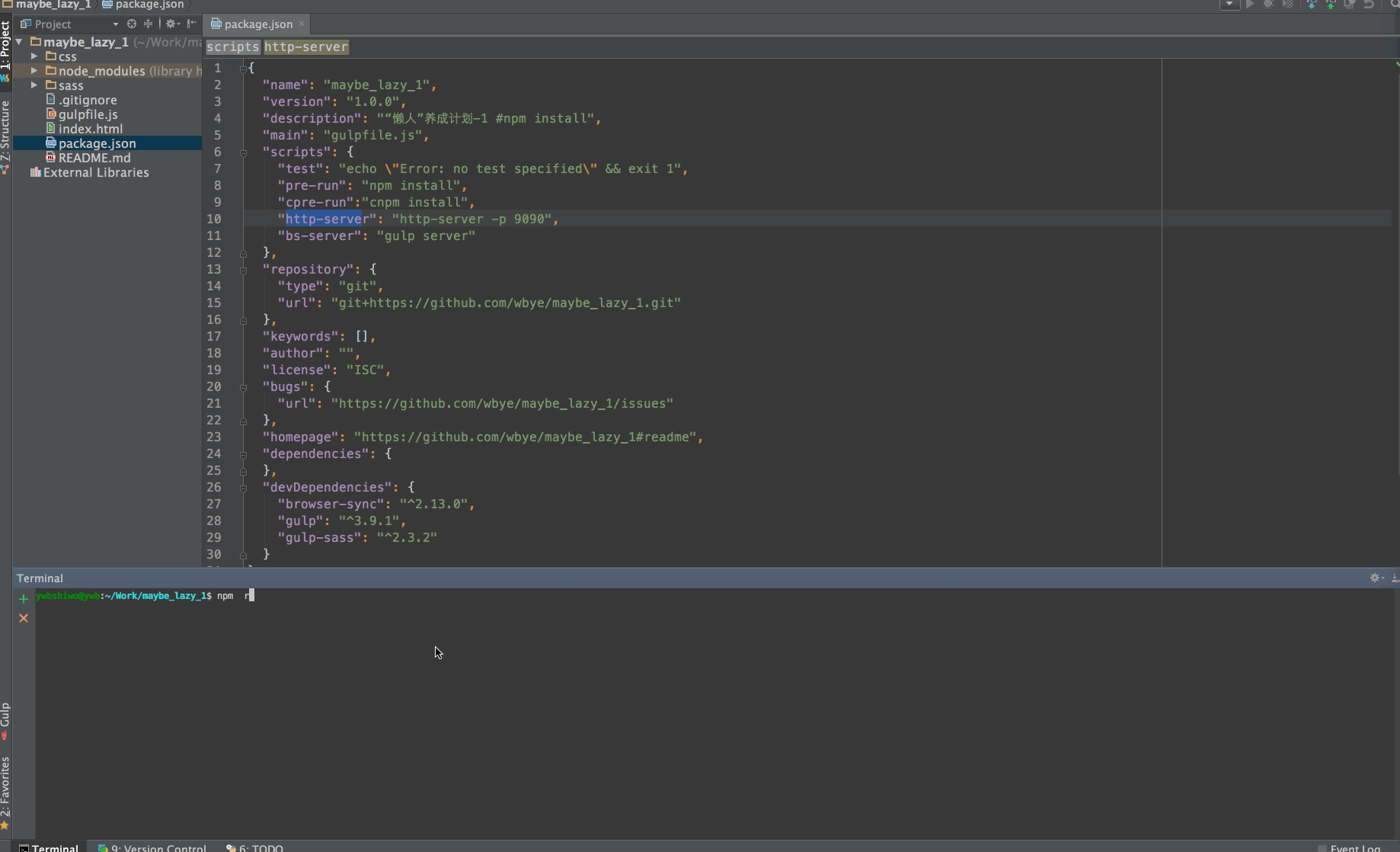Click the "cnpm install" value on line 9
The width and height of the screenshot is (1400, 852).
tap(414, 203)
